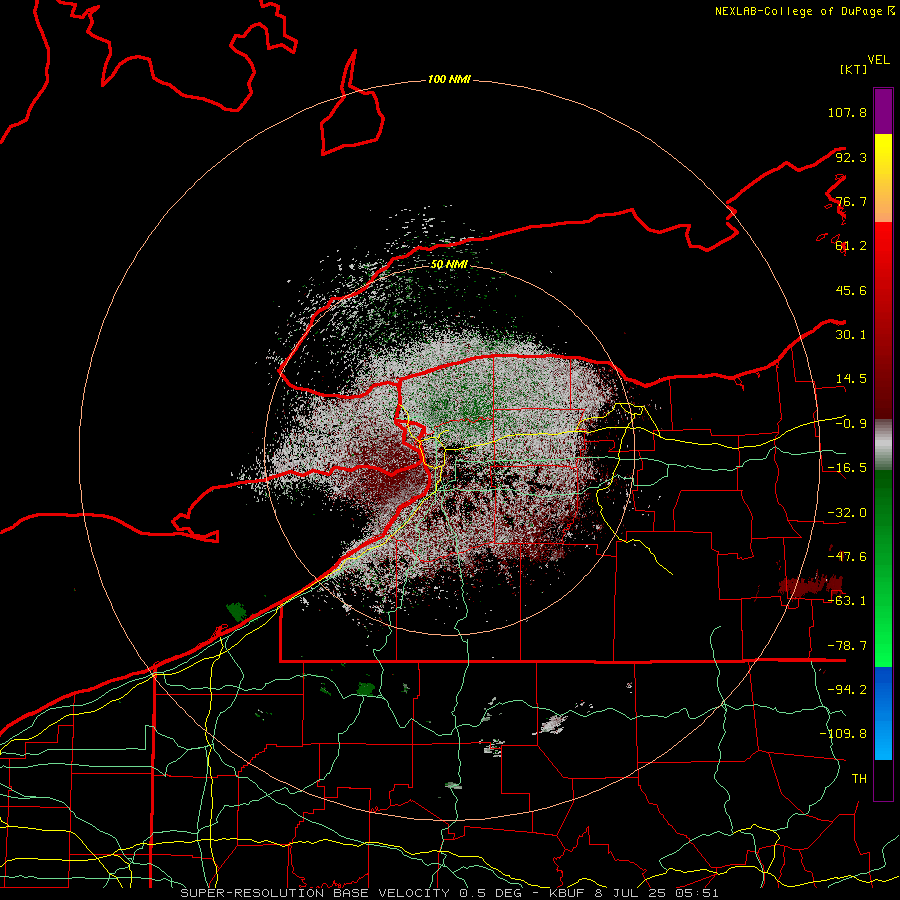Click the 14.5 legend value
The width and height of the screenshot is (900, 900).
(851, 379)
